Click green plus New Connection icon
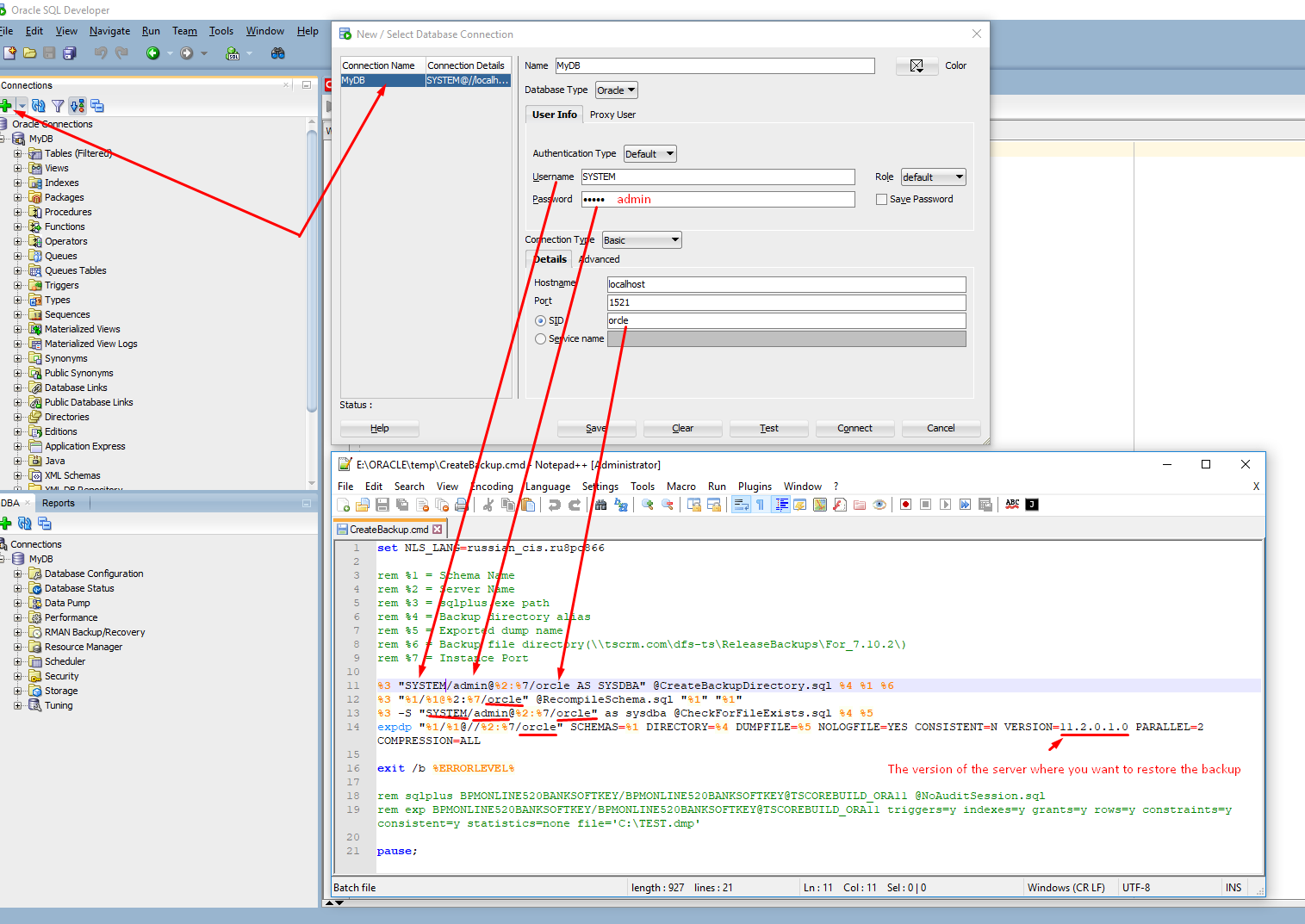The height and width of the screenshot is (924, 1305). tap(6, 106)
